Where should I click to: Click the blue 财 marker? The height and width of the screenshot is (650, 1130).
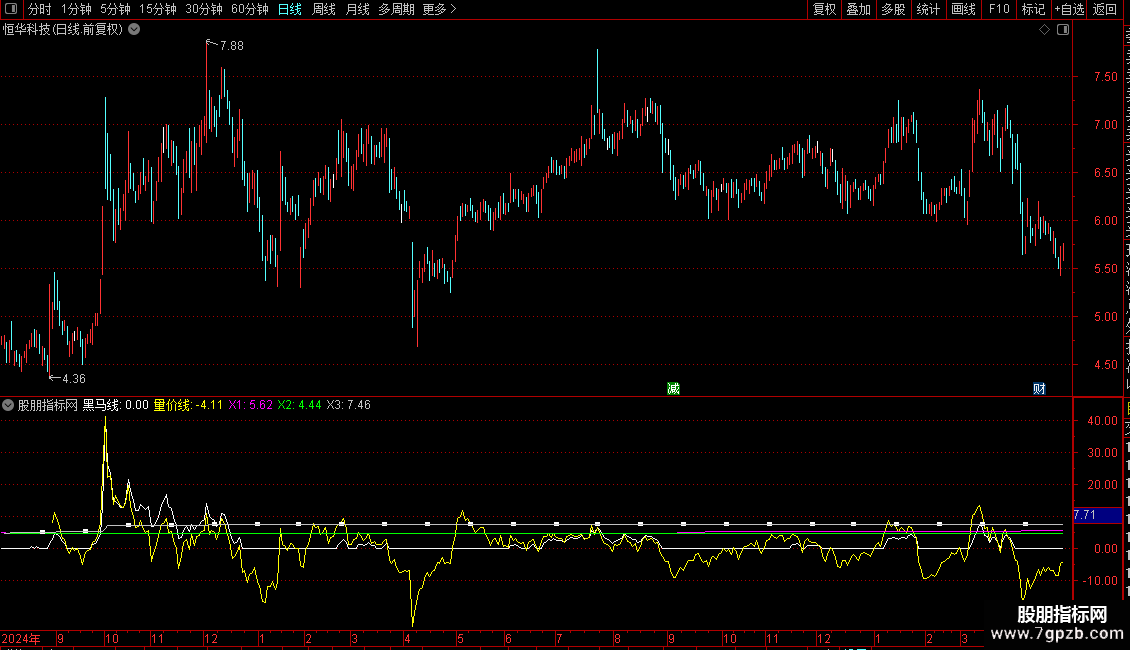[x=1039, y=388]
